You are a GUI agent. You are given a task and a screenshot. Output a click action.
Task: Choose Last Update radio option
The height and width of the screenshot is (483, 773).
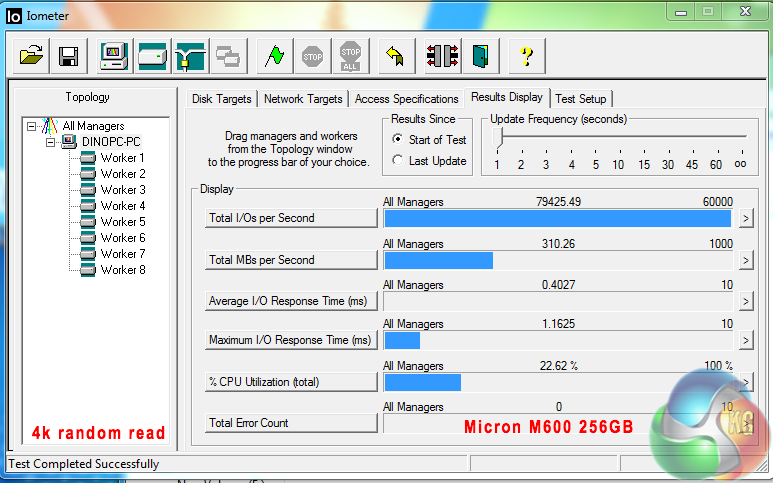(397, 160)
